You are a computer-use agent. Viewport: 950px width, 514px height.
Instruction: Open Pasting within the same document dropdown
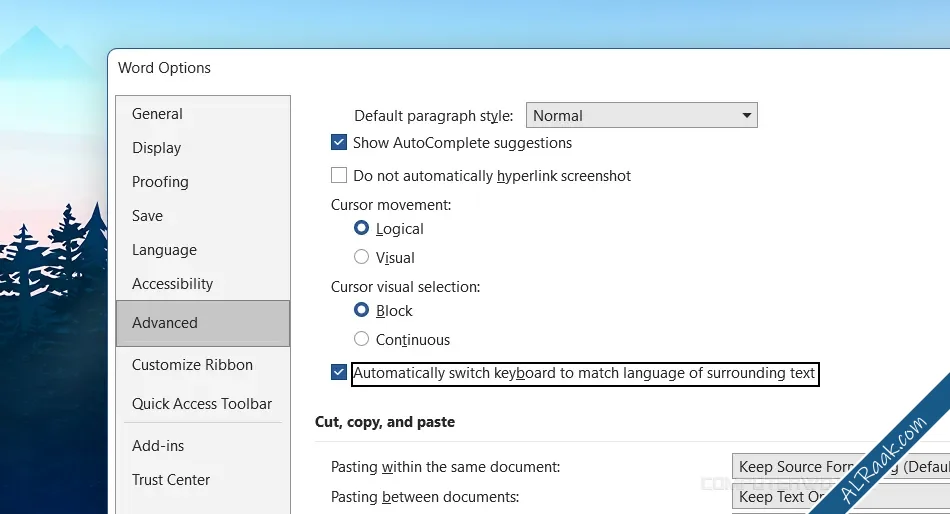[x=841, y=467]
